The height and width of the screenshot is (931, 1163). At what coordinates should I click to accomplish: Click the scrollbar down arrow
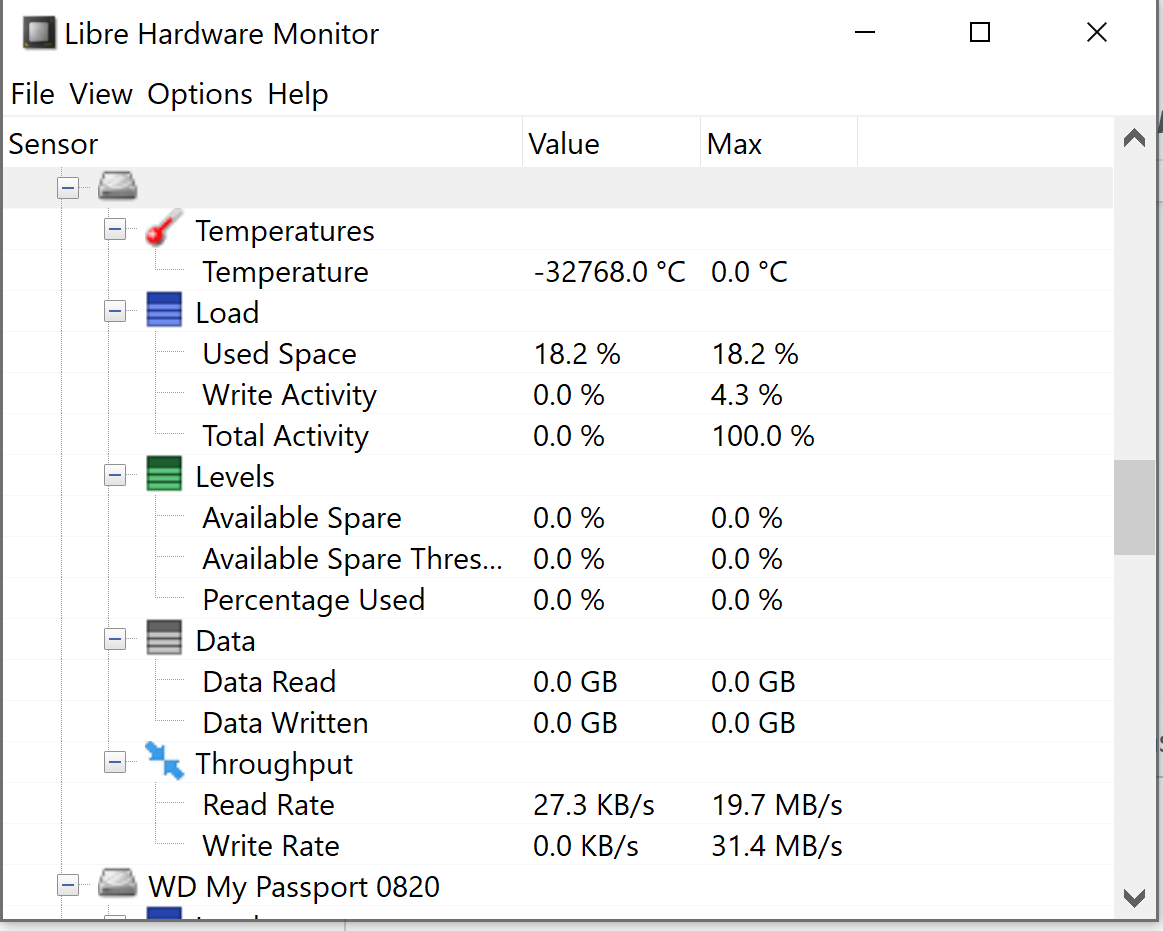[x=1134, y=897]
